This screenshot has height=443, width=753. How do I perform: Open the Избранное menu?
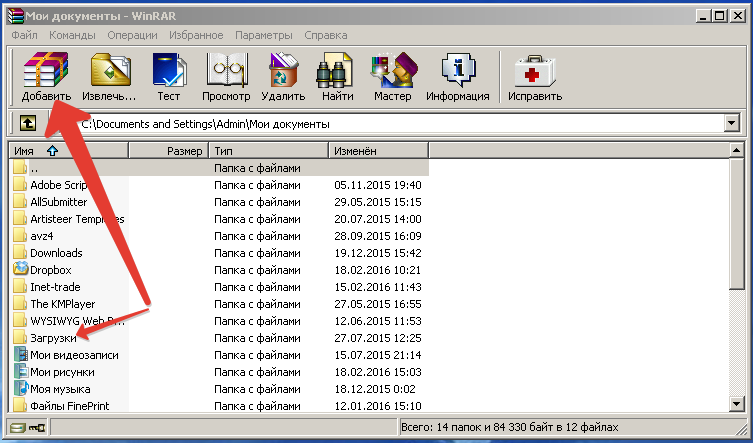pyautogui.click(x=196, y=35)
